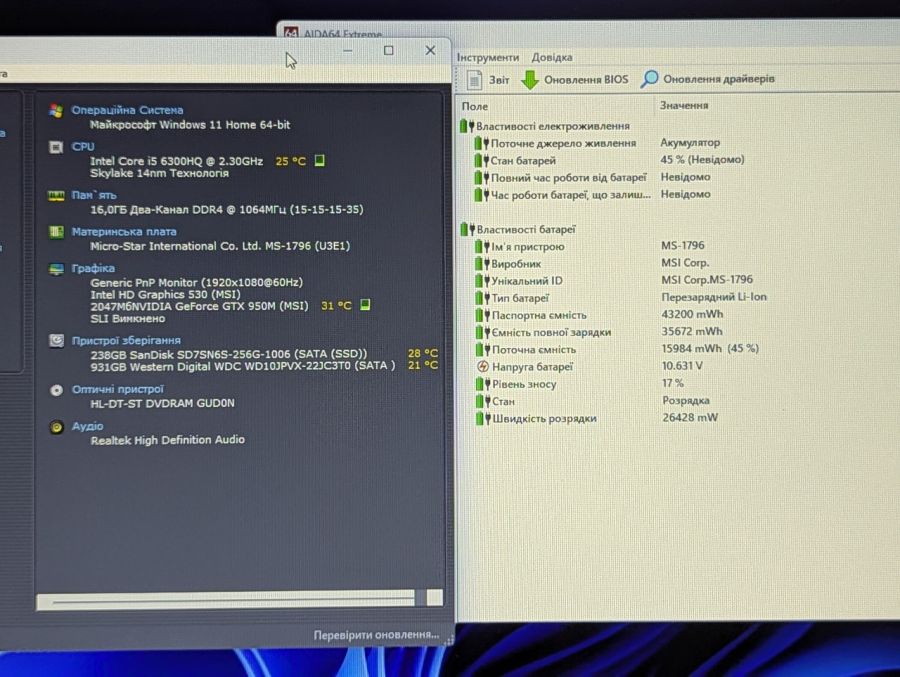The height and width of the screenshot is (677, 900).
Task: Click battery icon beside Стан батарей row
Action: (x=481, y=160)
